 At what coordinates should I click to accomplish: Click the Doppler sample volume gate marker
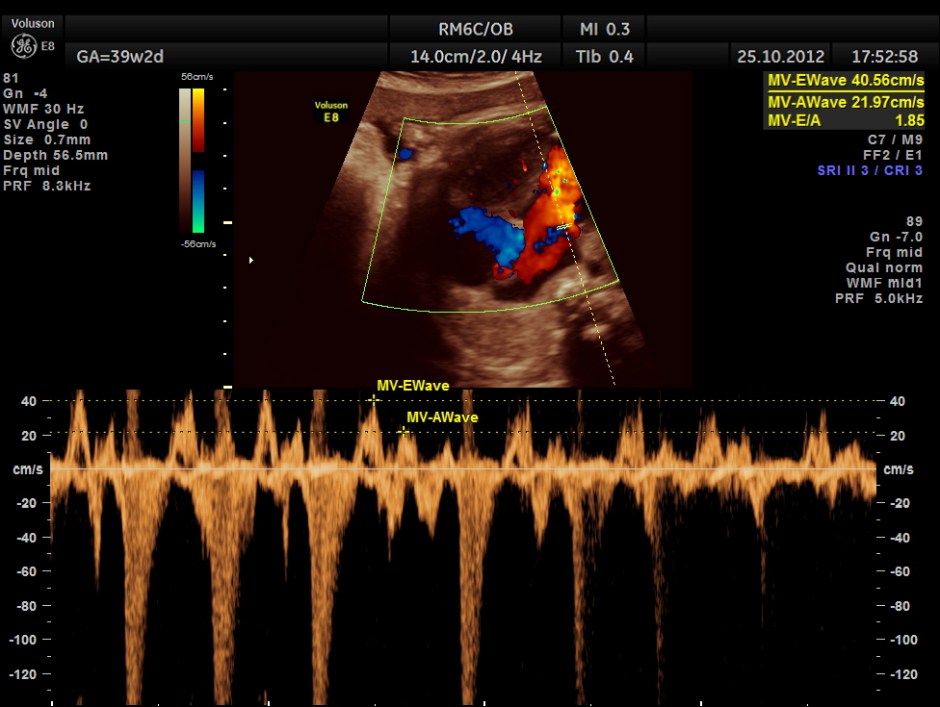point(563,228)
